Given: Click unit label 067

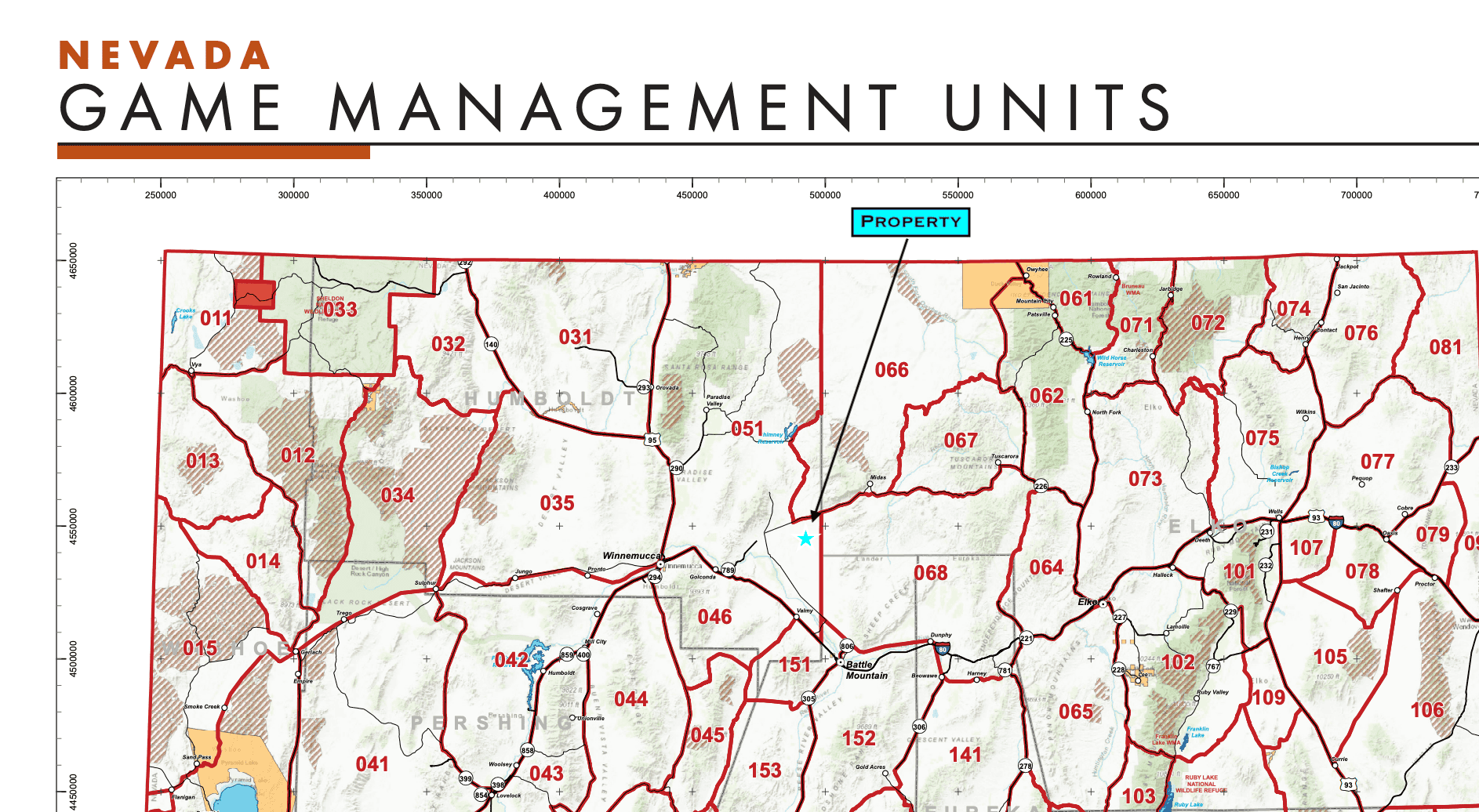Looking at the screenshot, I should (961, 440).
